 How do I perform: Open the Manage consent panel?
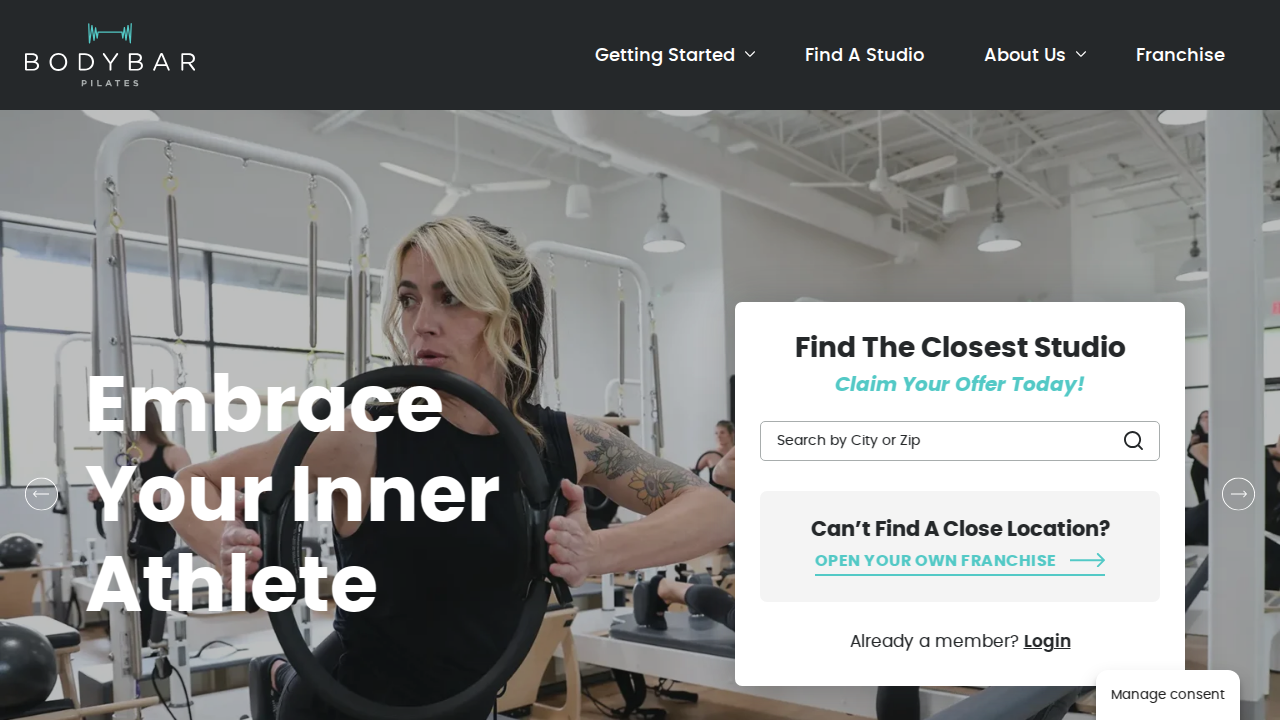point(1168,694)
